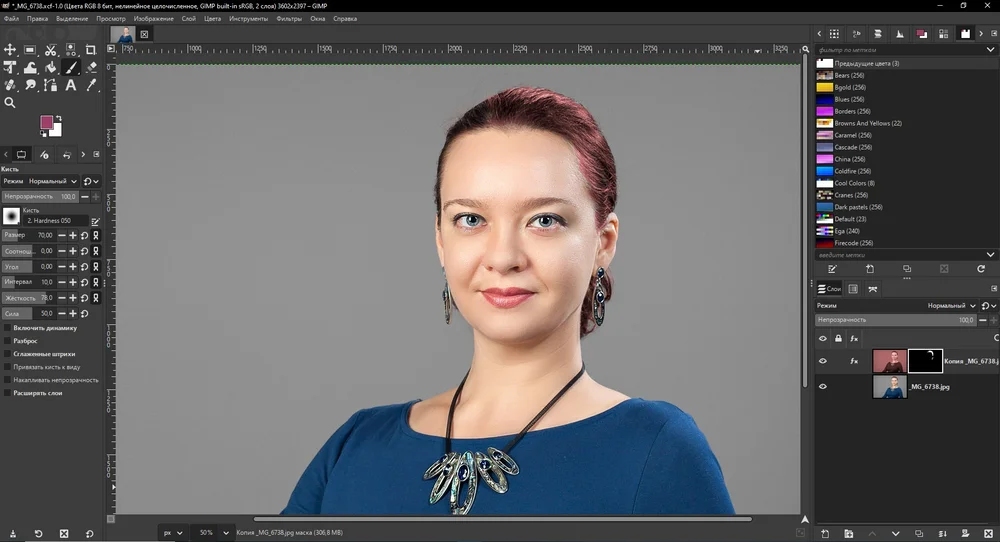1000x542 pixels.
Task: Enable Включить динамику checkbox
Action: click(8, 328)
